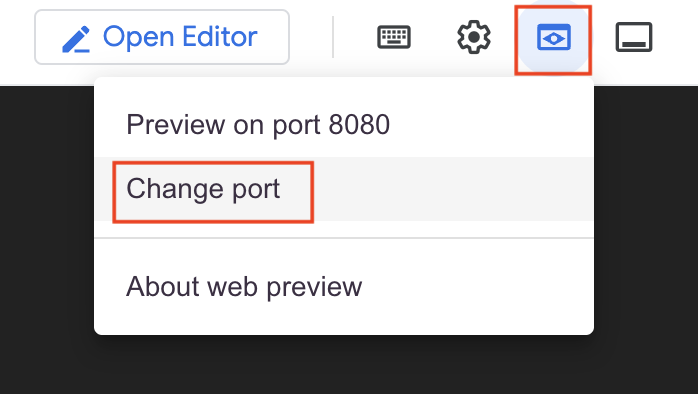Screen dimensions: 698x394
Task: Click the dark terminal area right of menu
Action: [646, 240]
